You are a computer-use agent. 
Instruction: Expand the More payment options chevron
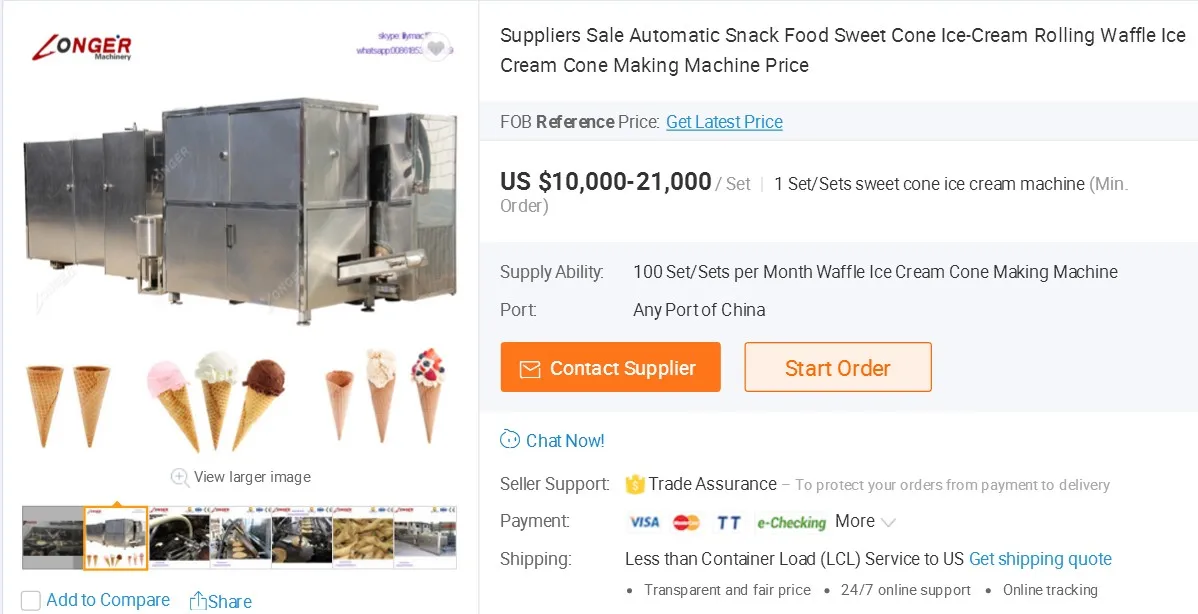[888, 522]
